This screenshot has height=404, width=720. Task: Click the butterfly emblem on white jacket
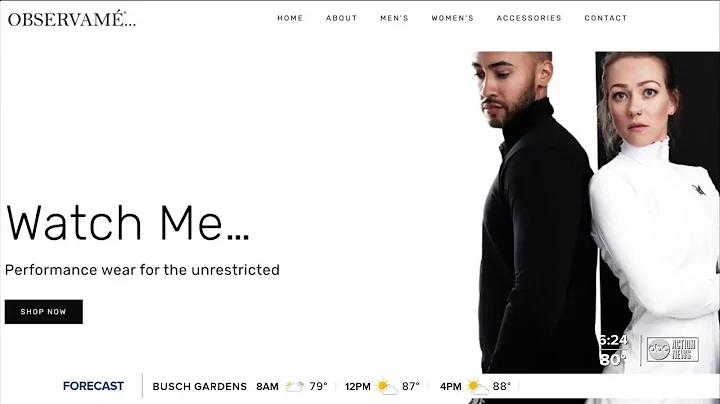pos(699,190)
